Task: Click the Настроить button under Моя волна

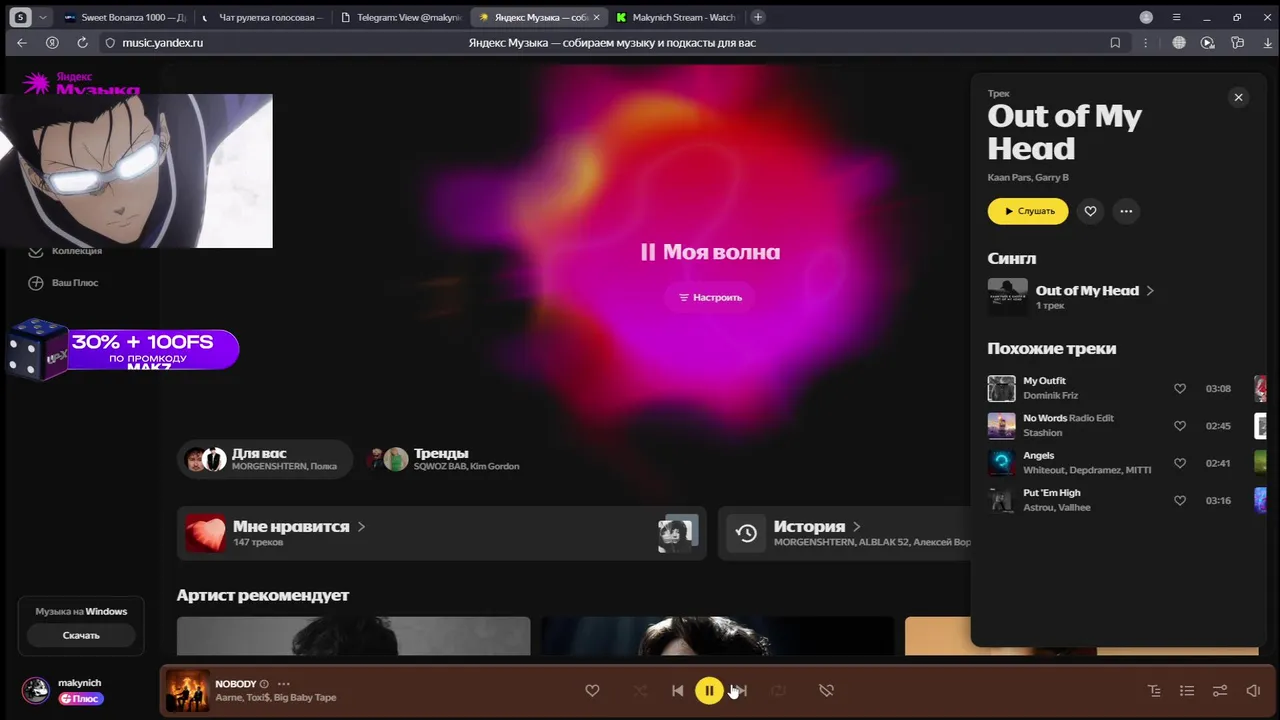Action: pos(710,297)
